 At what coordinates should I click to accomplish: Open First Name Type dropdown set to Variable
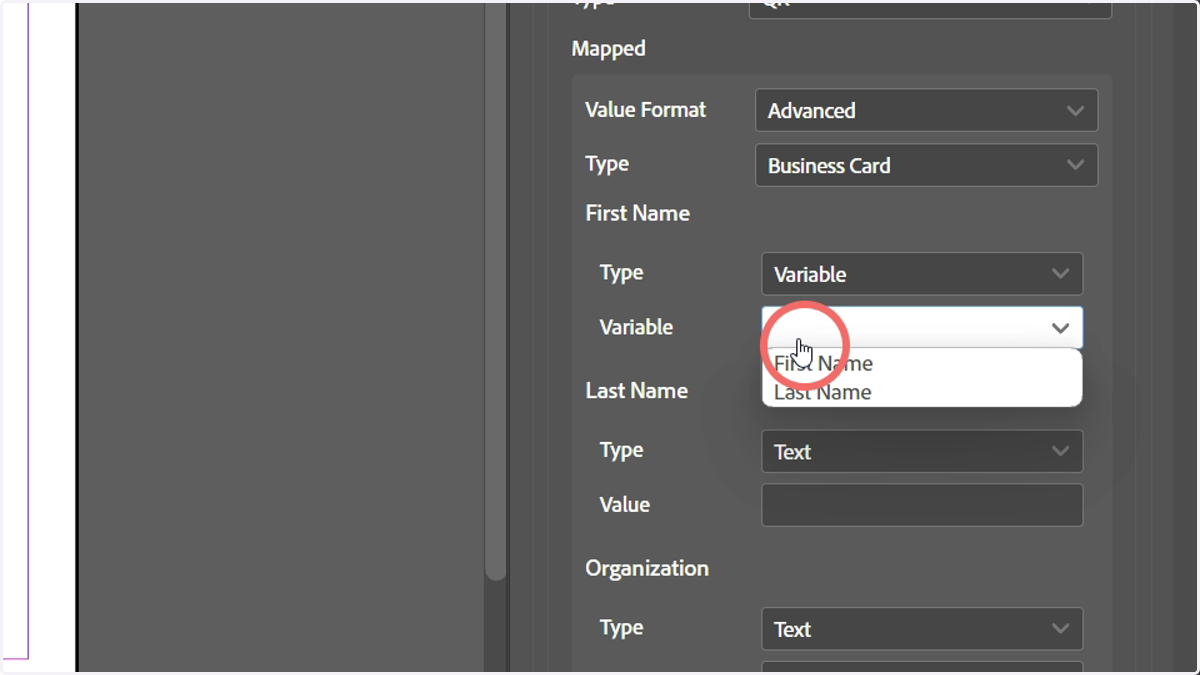tap(922, 274)
